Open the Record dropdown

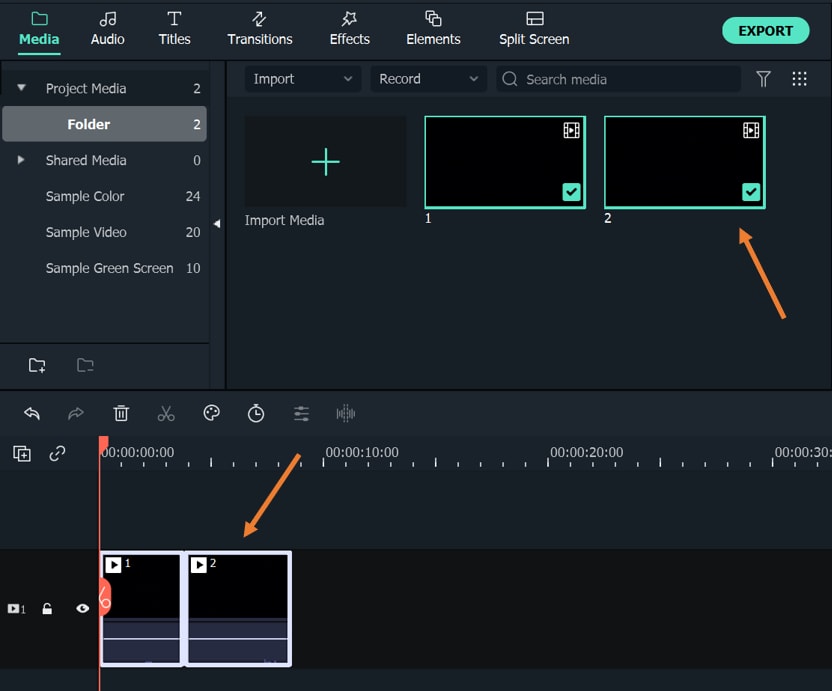point(428,79)
